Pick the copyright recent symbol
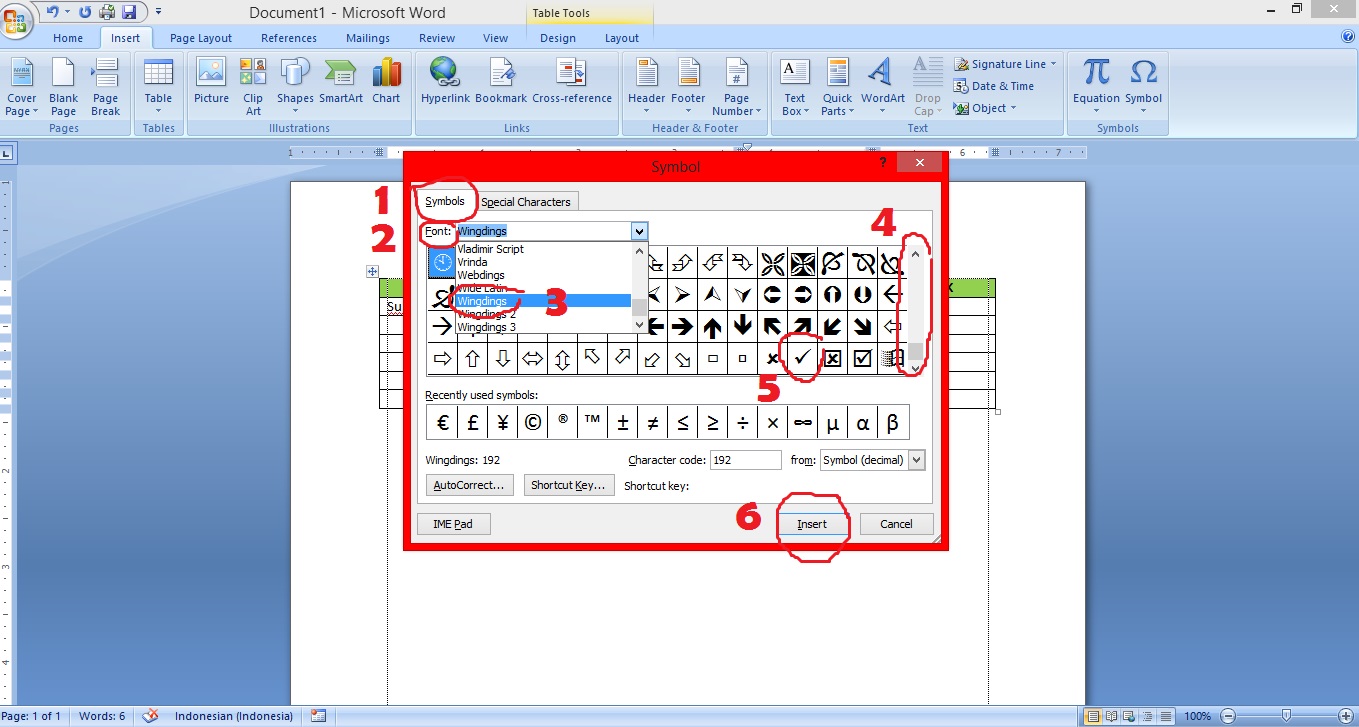The width and height of the screenshot is (1359, 727). tap(532, 422)
